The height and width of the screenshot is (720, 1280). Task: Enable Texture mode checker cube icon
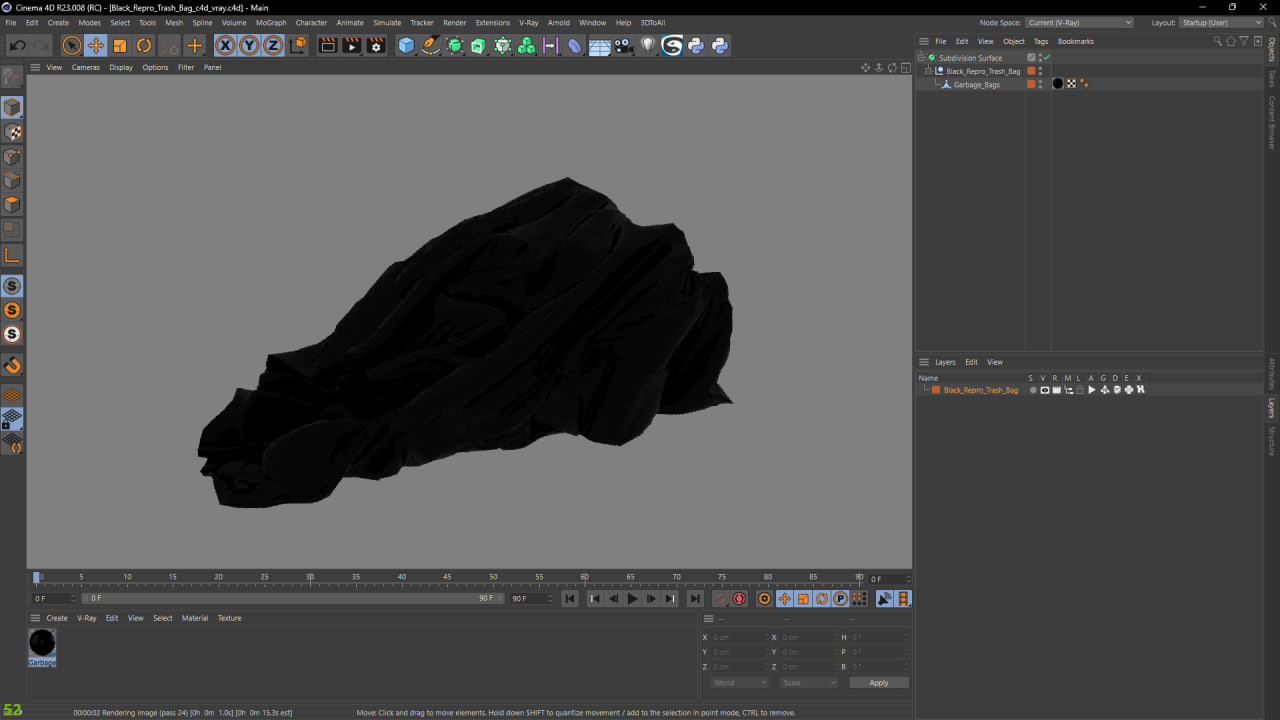point(12,132)
